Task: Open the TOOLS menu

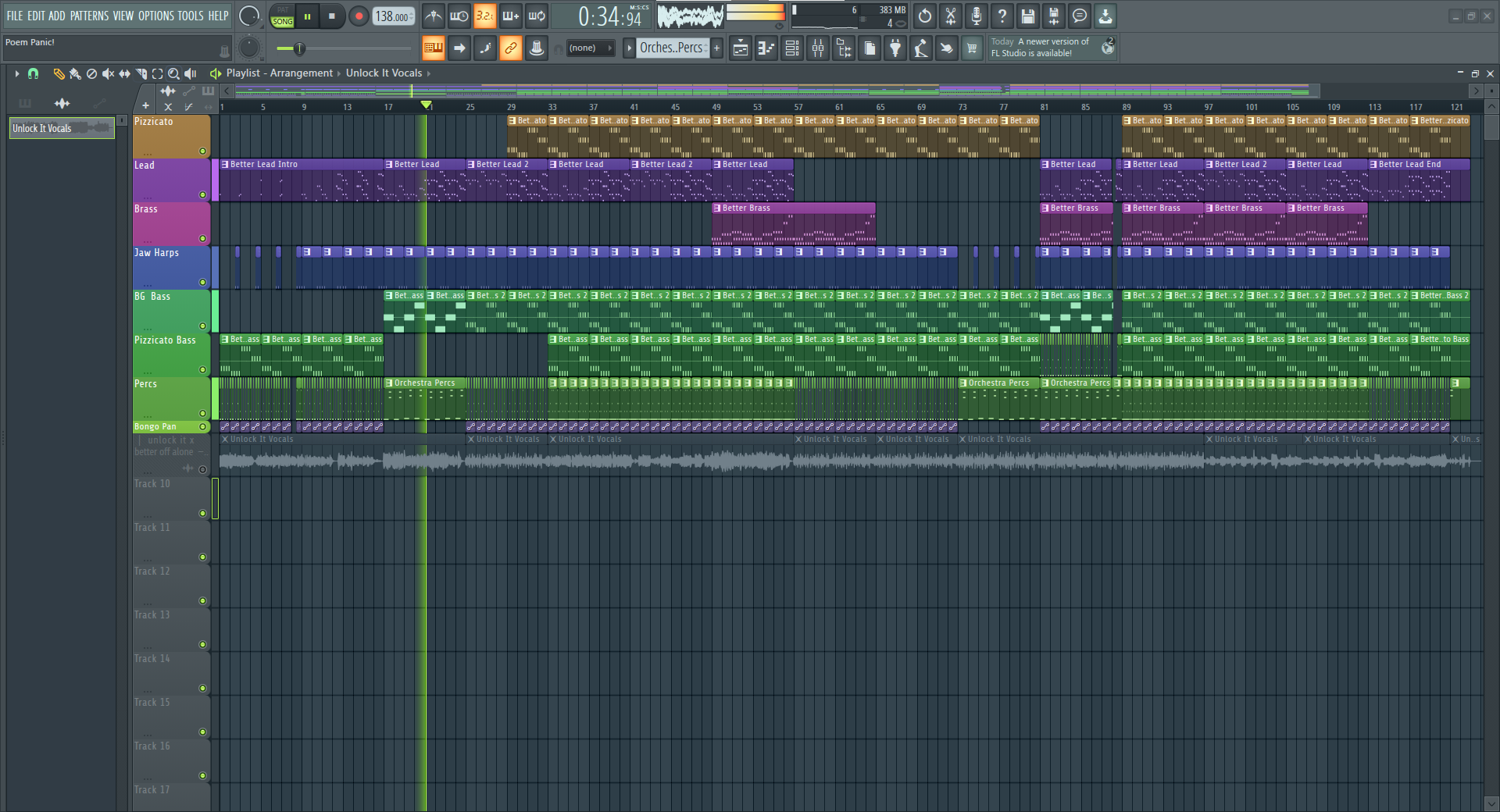Action: [190, 16]
